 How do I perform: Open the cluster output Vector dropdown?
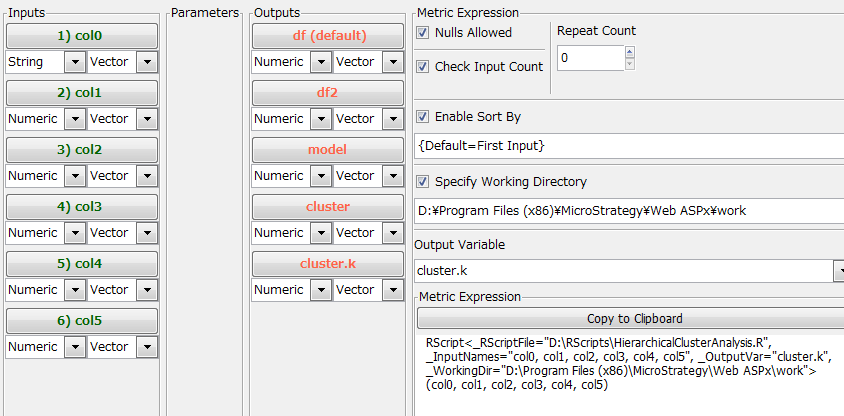(393, 233)
